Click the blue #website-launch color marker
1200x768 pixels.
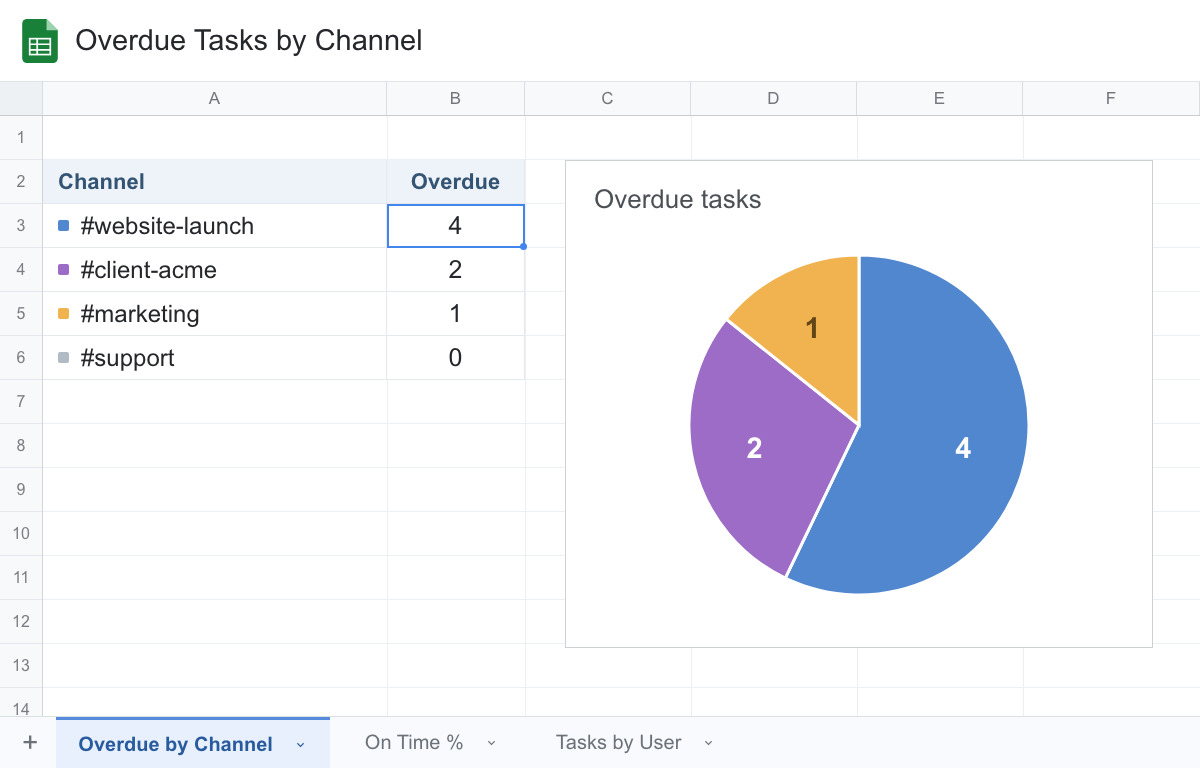pyautogui.click(x=64, y=226)
